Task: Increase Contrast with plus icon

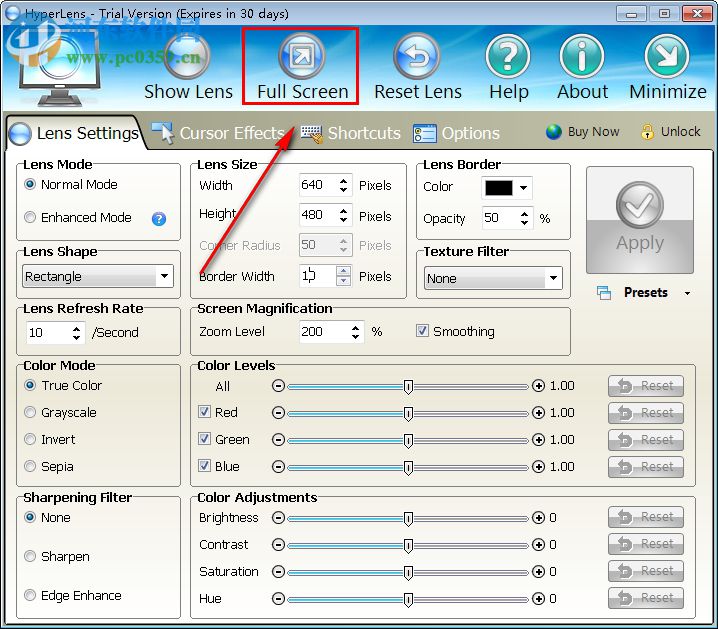Action: 538,545
